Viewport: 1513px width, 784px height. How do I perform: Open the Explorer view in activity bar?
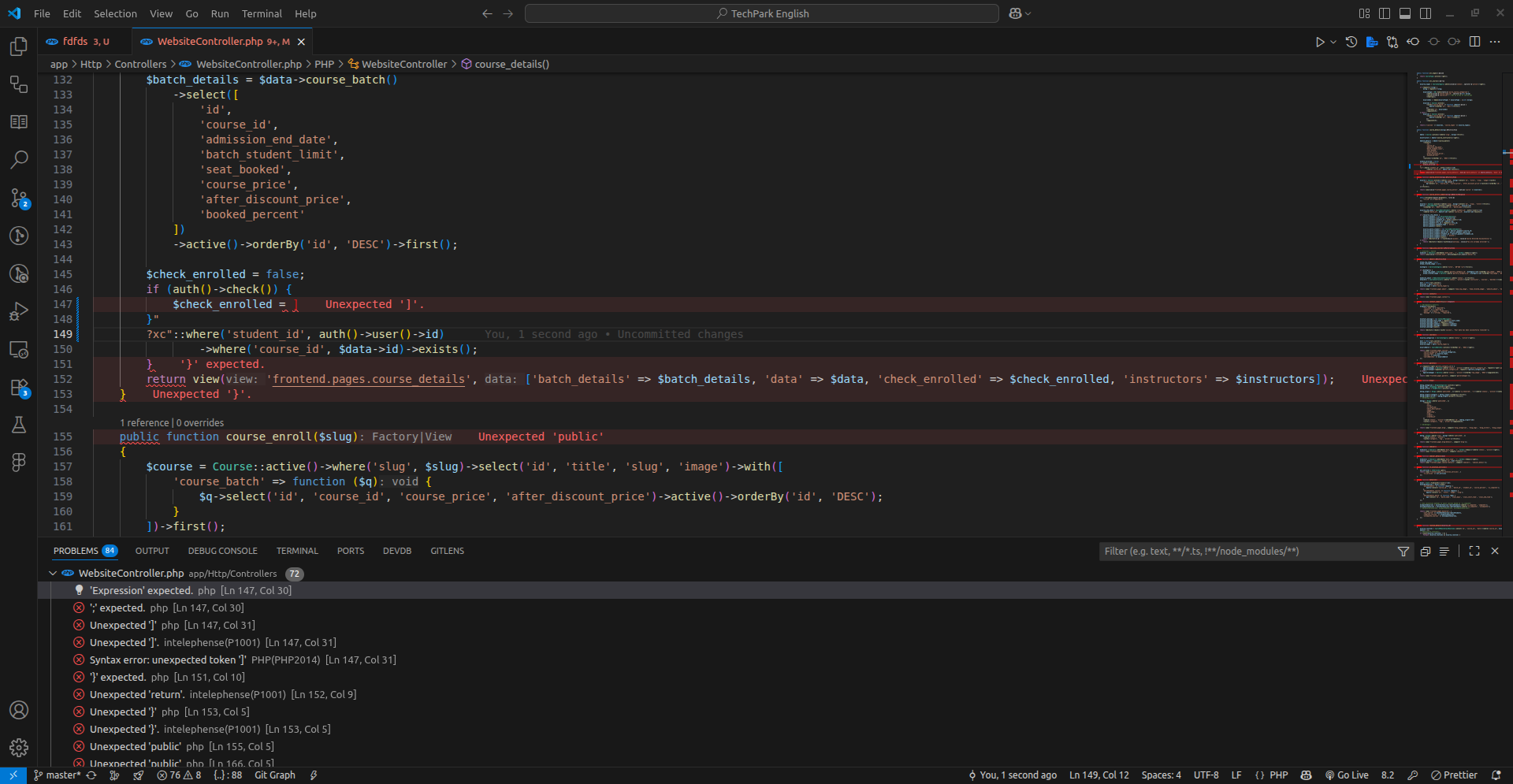pos(19,46)
